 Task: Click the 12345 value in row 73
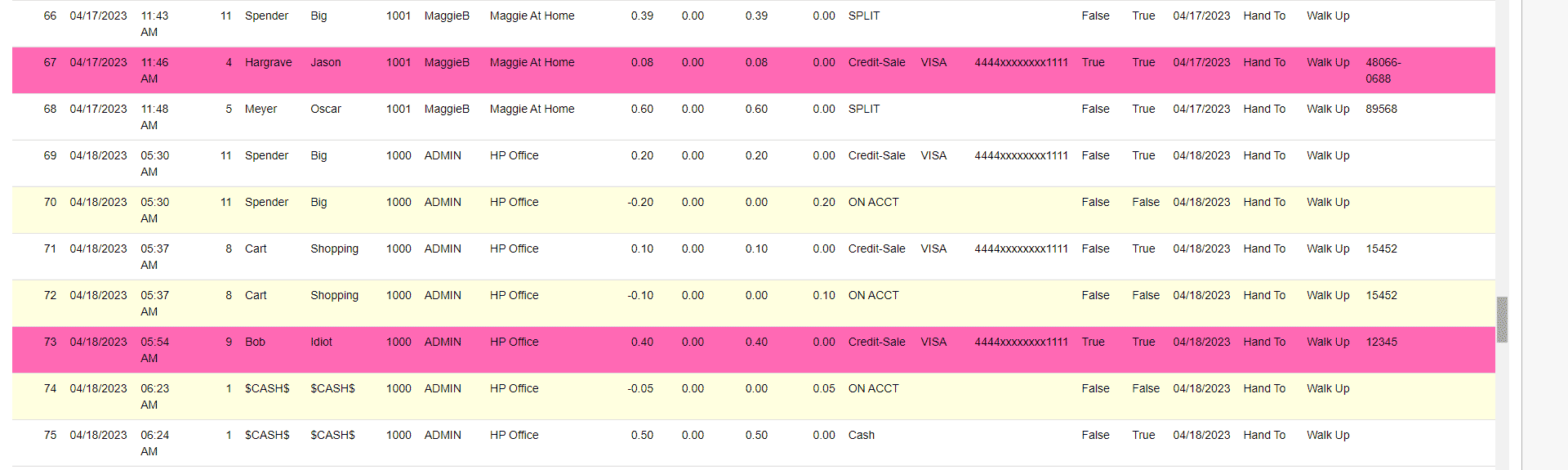coord(1381,342)
